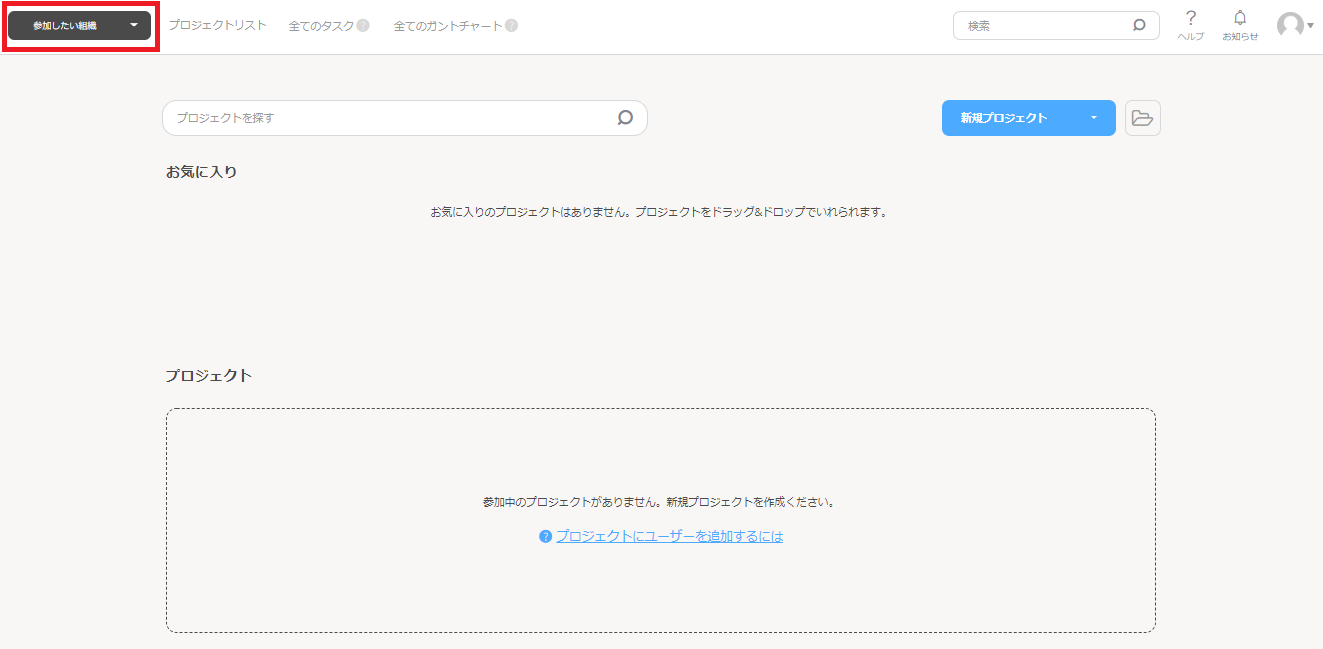Open the project folder icon beside 新規プロジェクト

click(1142, 117)
